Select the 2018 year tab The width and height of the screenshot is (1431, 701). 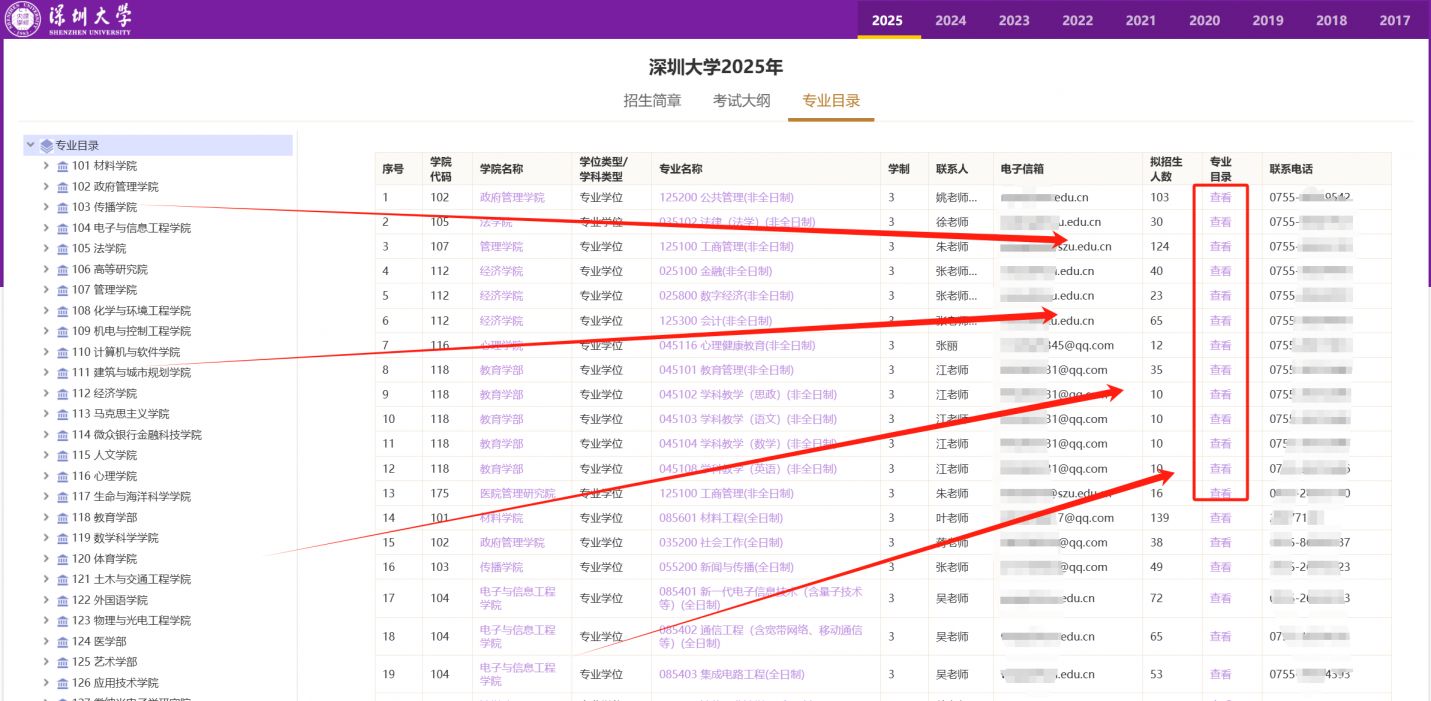click(x=1332, y=20)
